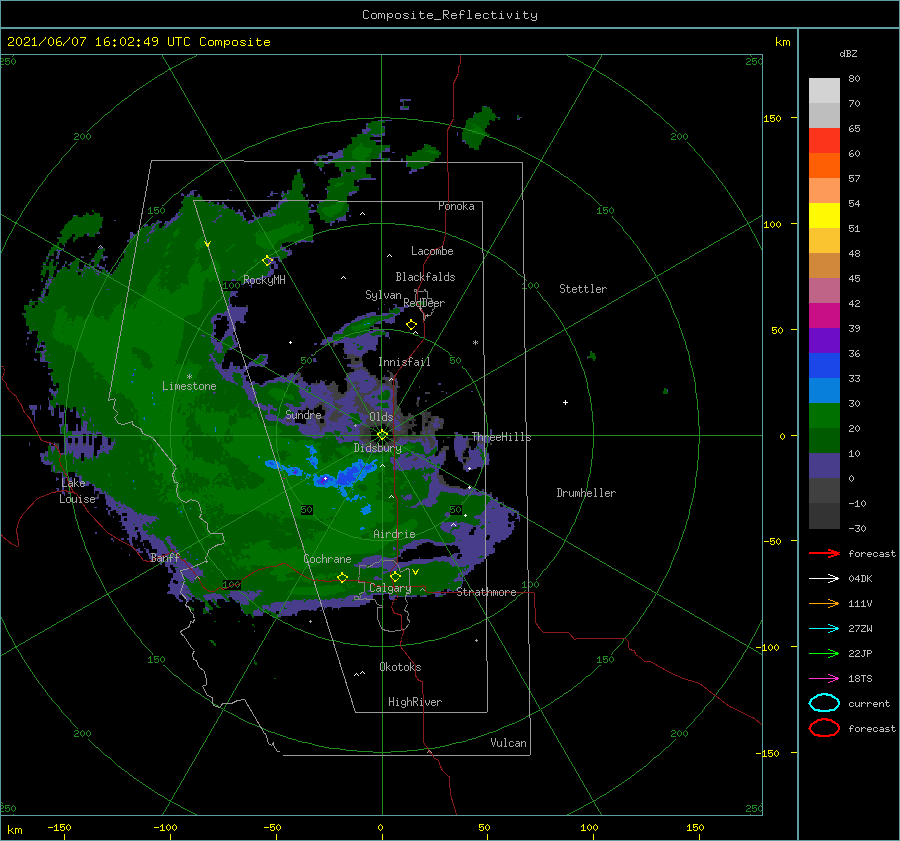Click the Limestone label
The height and width of the screenshot is (841, 900).
point(189,386)
